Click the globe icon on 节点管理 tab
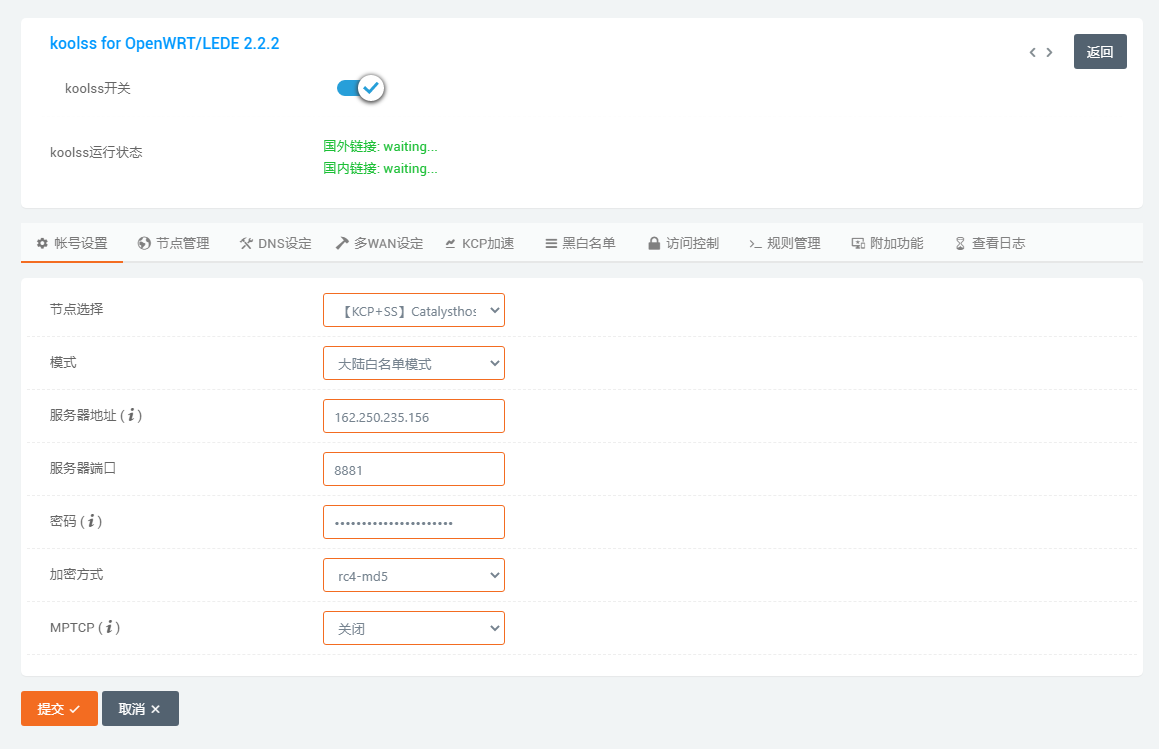 (x=144, y=243)
